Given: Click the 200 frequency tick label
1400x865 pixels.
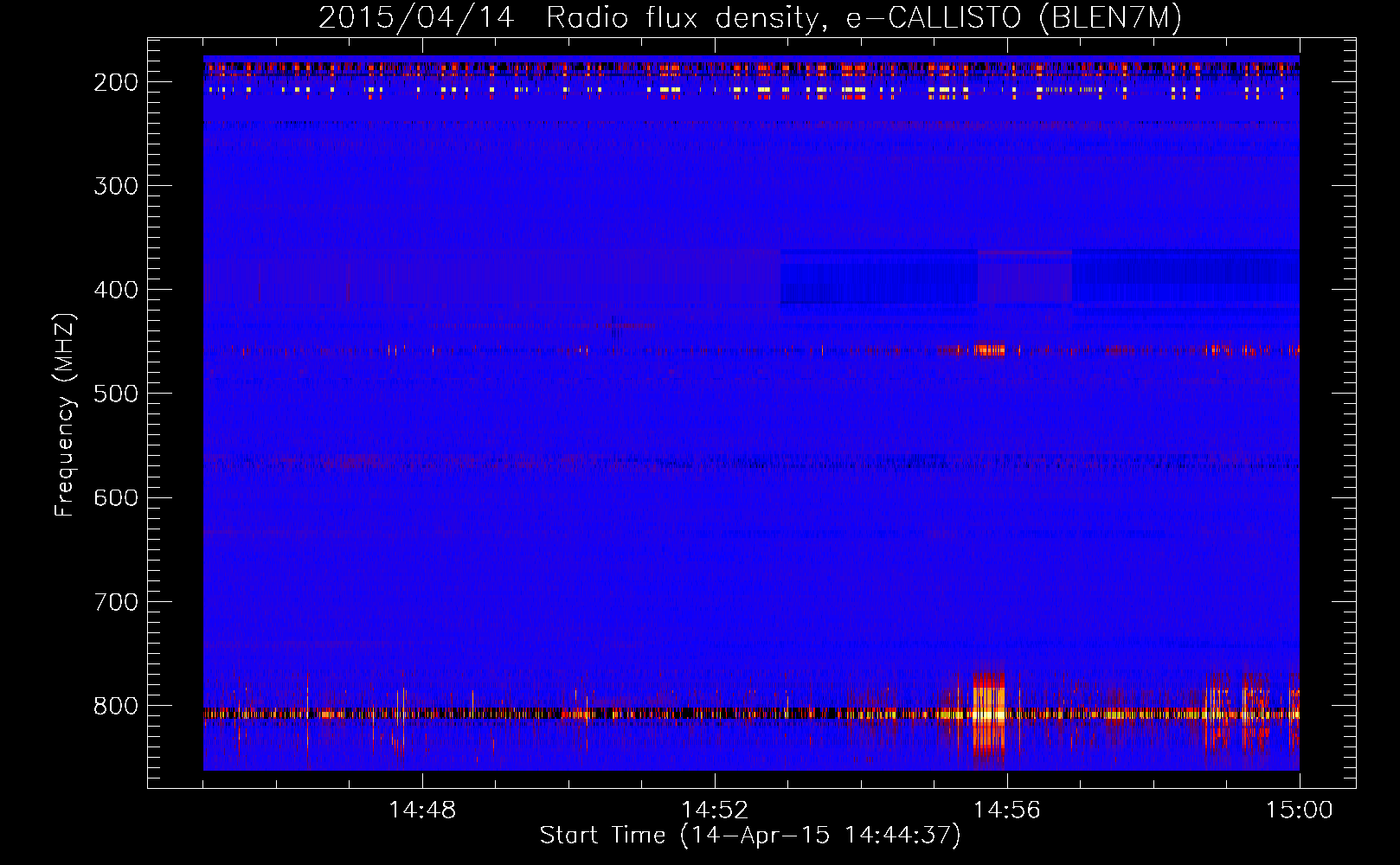Looking at the screenshot, I should click(x=116, y=82).
